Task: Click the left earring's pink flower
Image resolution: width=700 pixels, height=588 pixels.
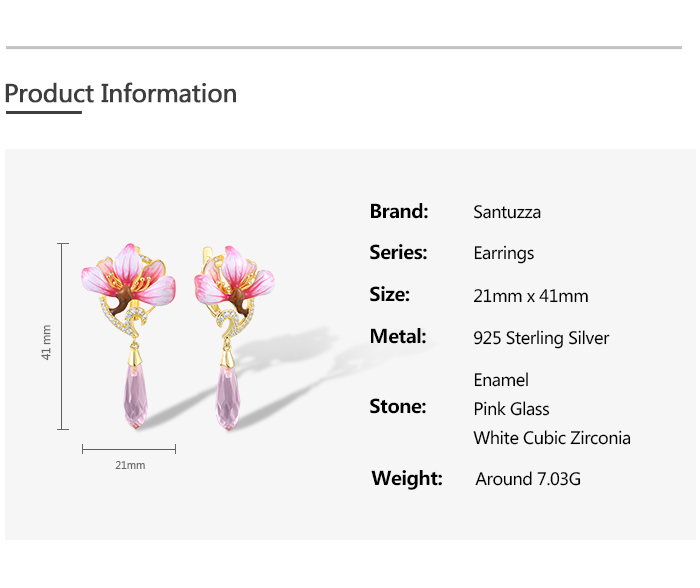Action: click(x=128, y=275)
